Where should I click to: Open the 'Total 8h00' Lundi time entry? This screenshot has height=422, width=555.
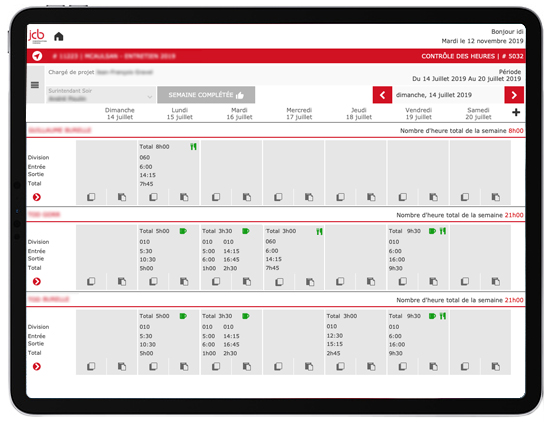154,147
